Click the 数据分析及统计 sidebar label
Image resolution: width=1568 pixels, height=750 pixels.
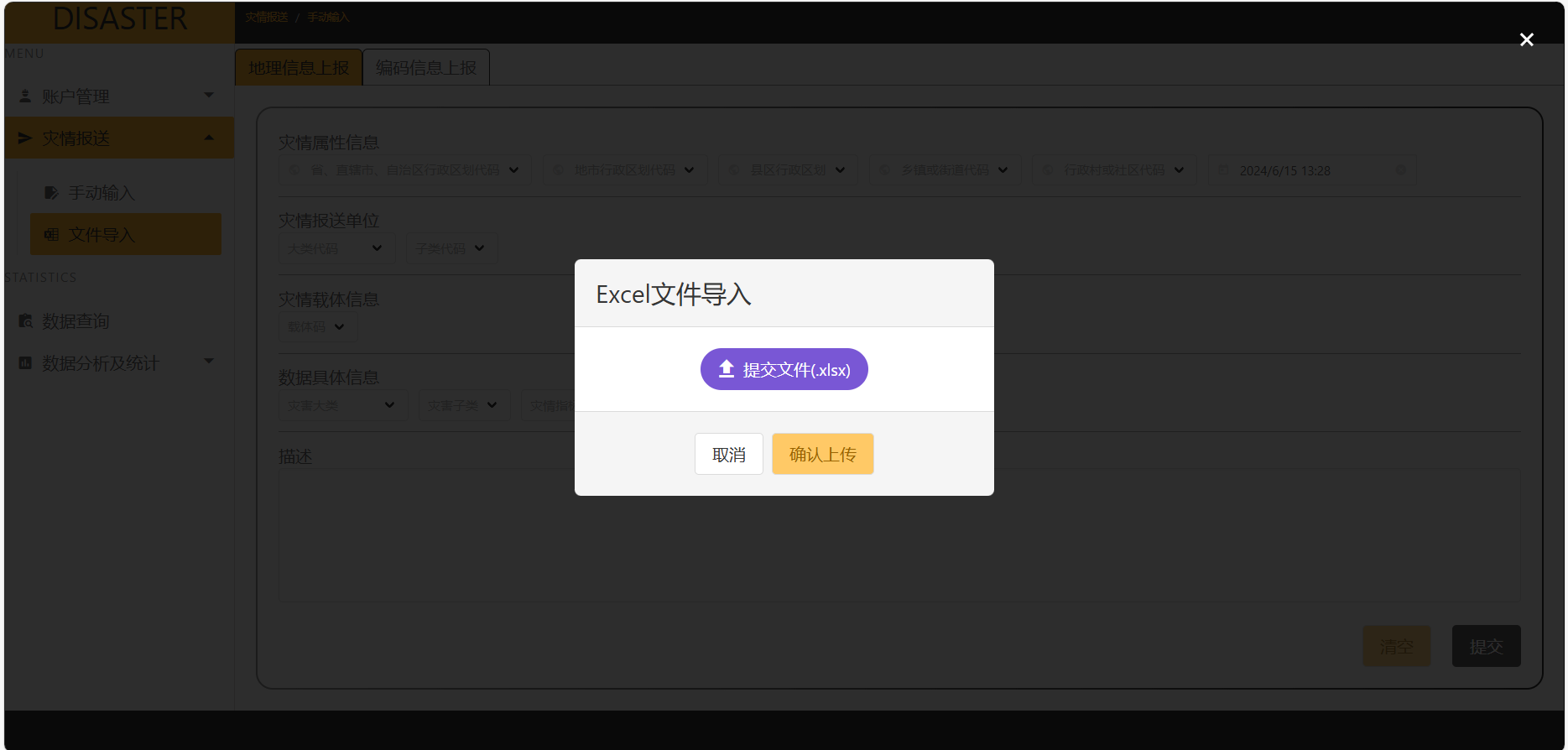[100, 362]
